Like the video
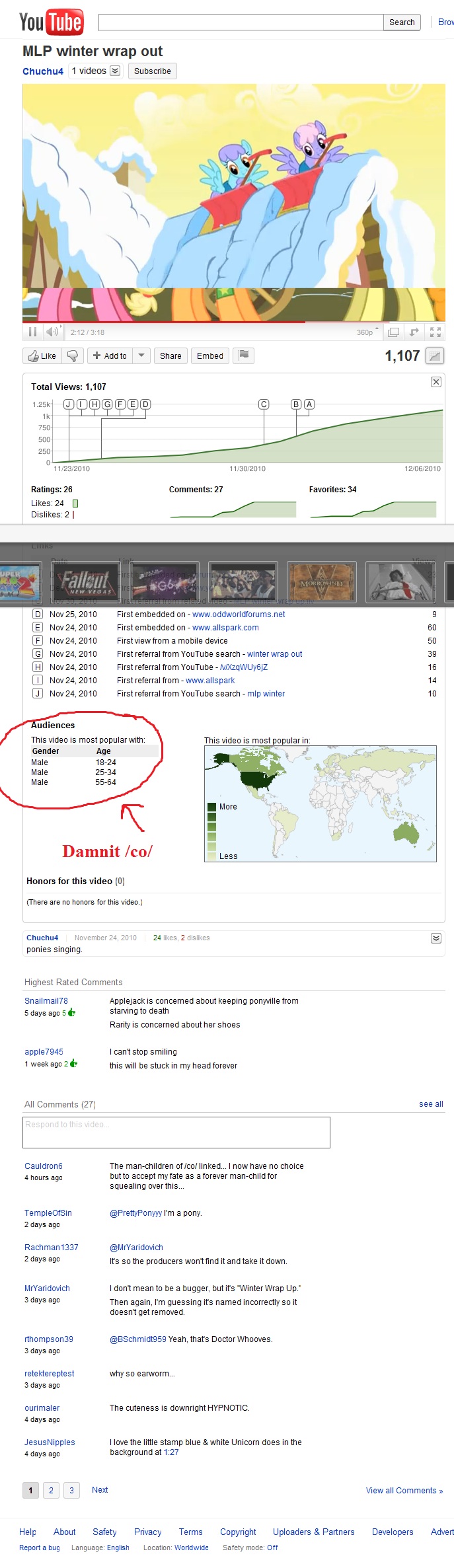This screenshot has width=454, height=1568. point(42,355)
